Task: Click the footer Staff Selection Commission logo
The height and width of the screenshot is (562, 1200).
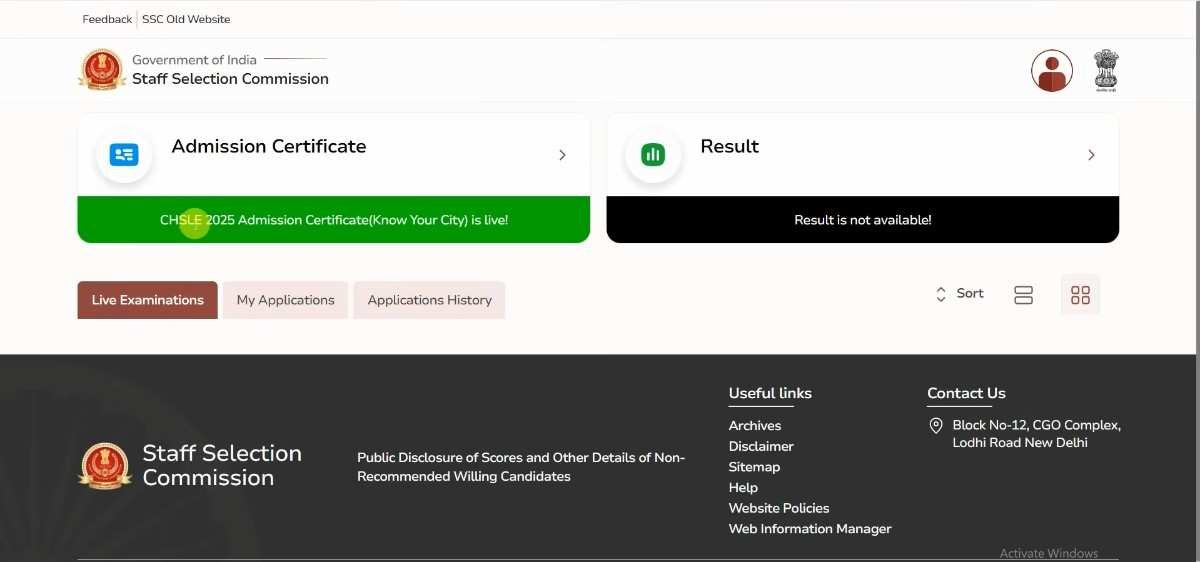Action: point(105,466)
